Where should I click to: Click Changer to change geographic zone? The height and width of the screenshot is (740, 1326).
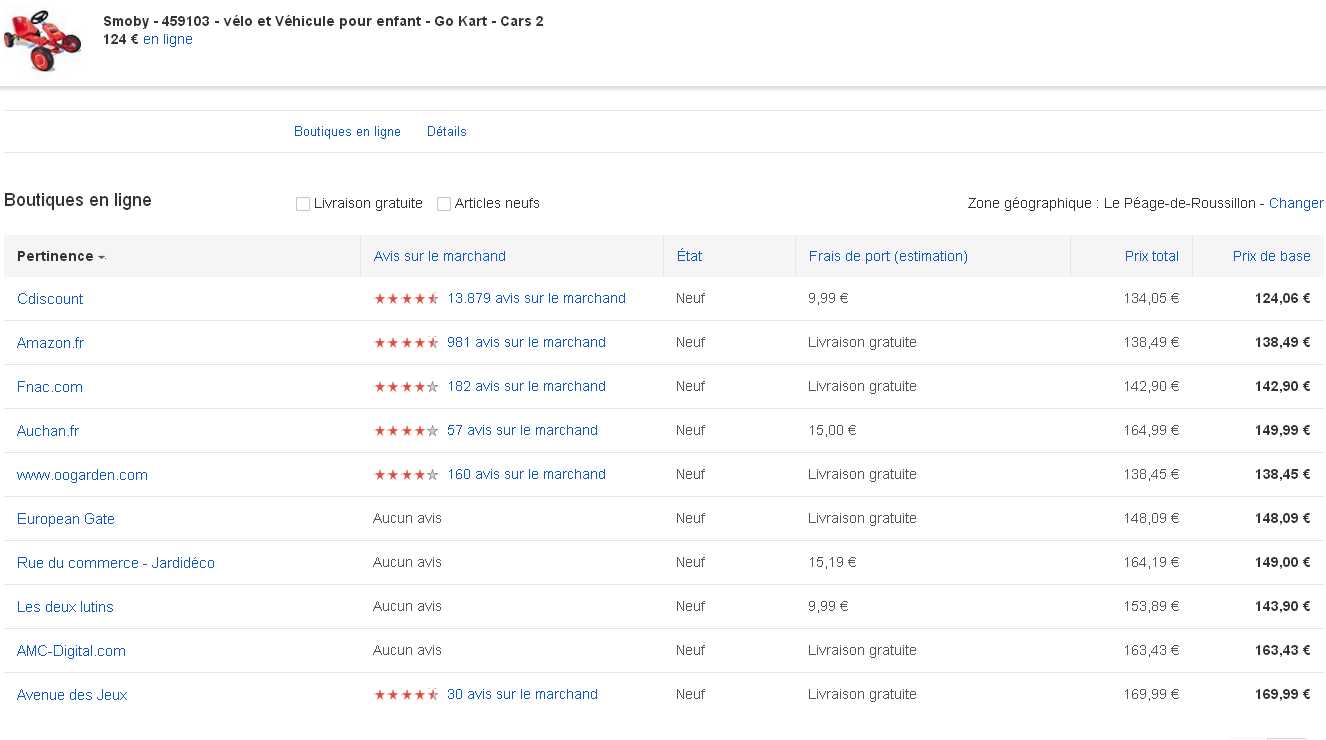coord(1296,203)
